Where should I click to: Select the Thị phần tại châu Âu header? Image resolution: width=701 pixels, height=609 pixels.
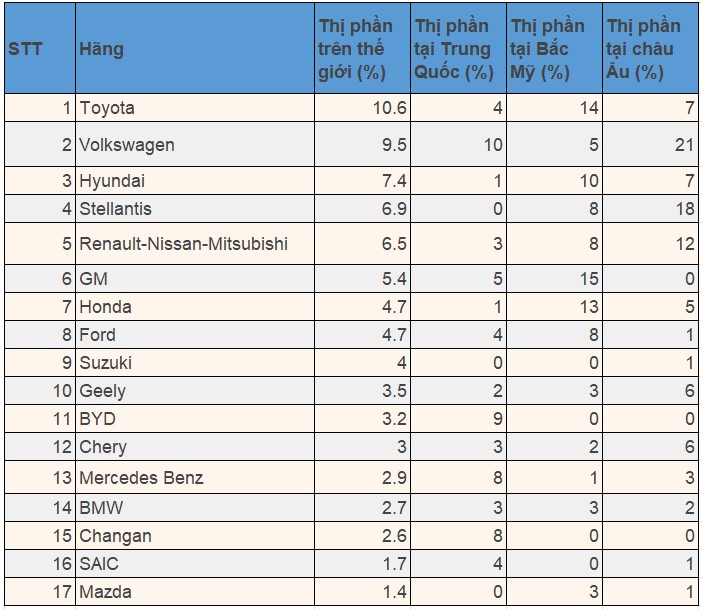(x=650, y=48)
